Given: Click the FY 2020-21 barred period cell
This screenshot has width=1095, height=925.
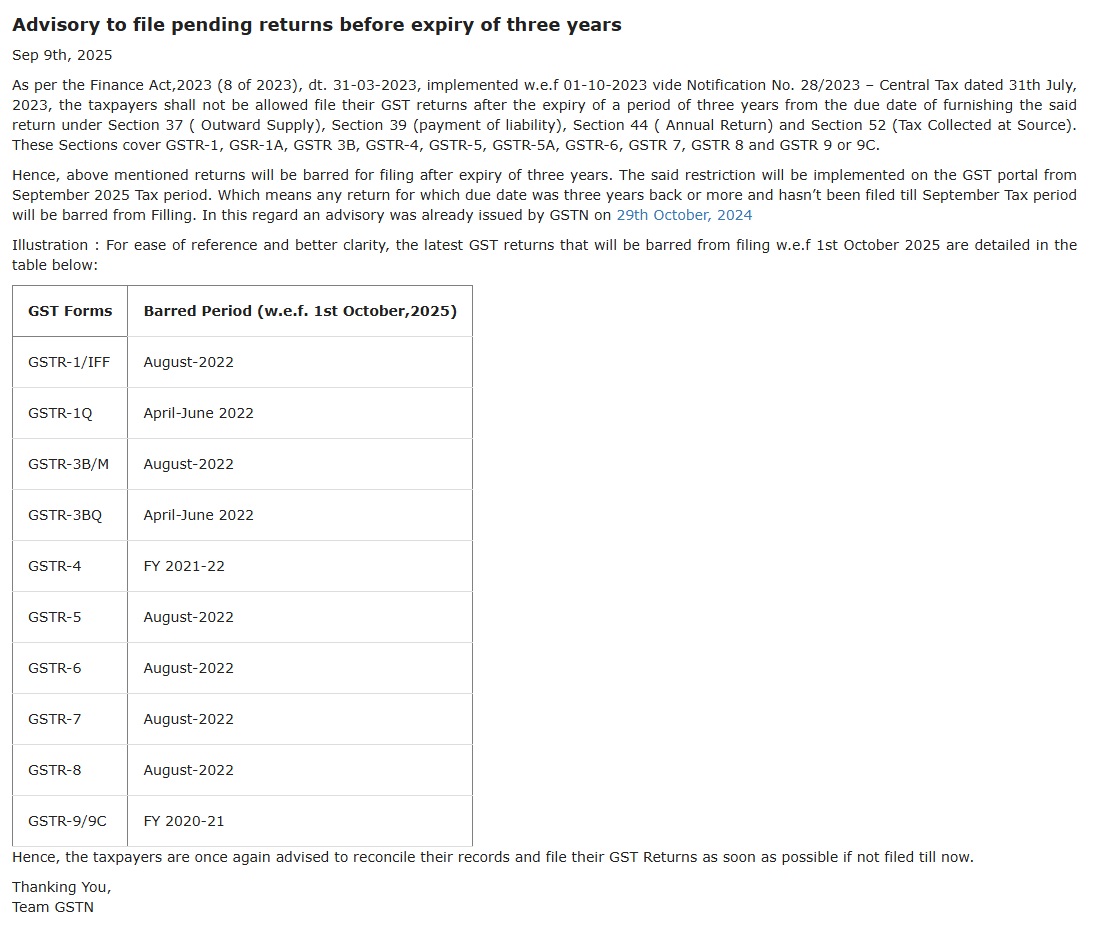Looking at the screenshot, I should coord(184,821).
